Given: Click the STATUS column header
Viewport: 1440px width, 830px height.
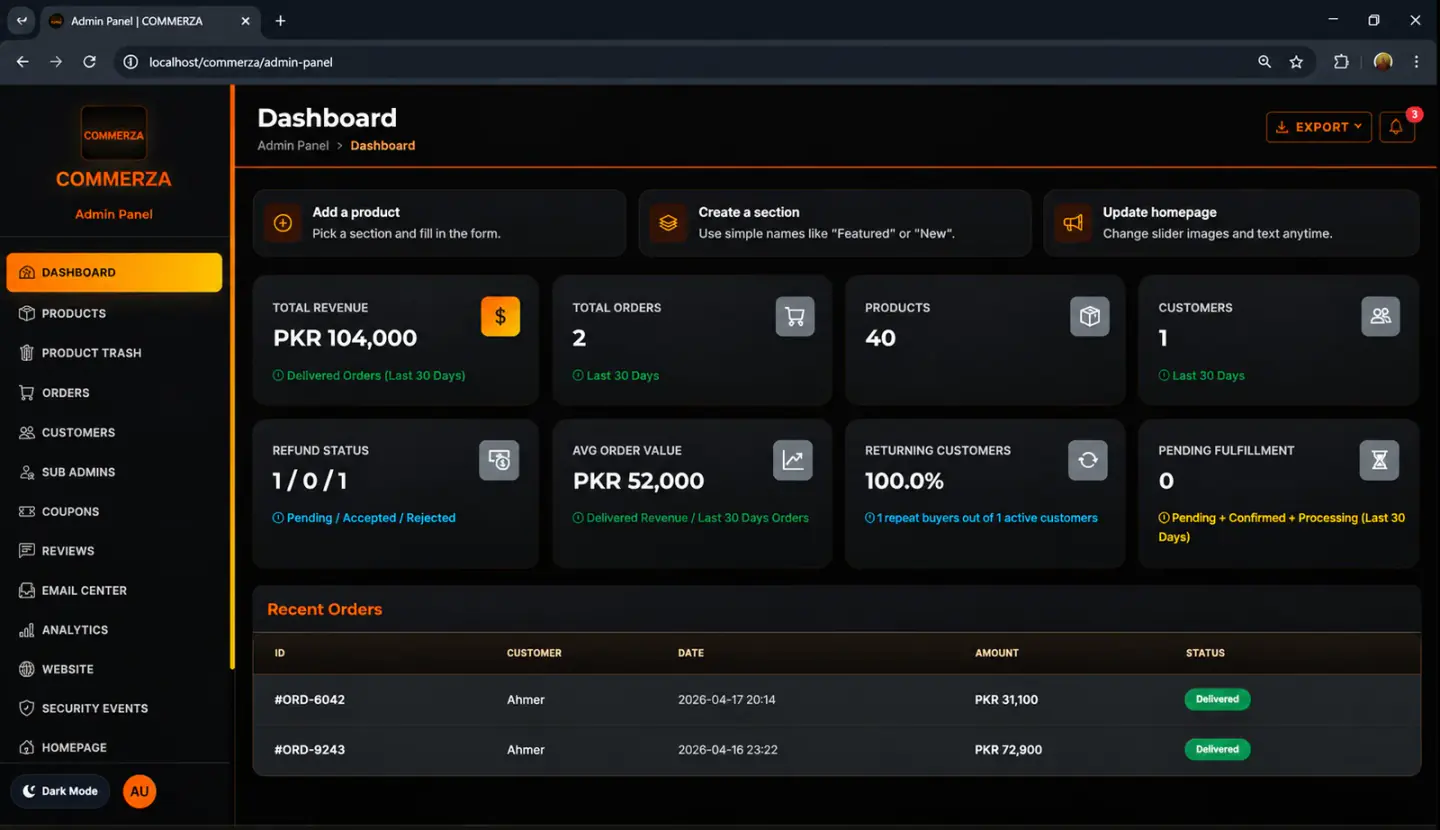Looking at the screenshot, I should [1205, 653].
